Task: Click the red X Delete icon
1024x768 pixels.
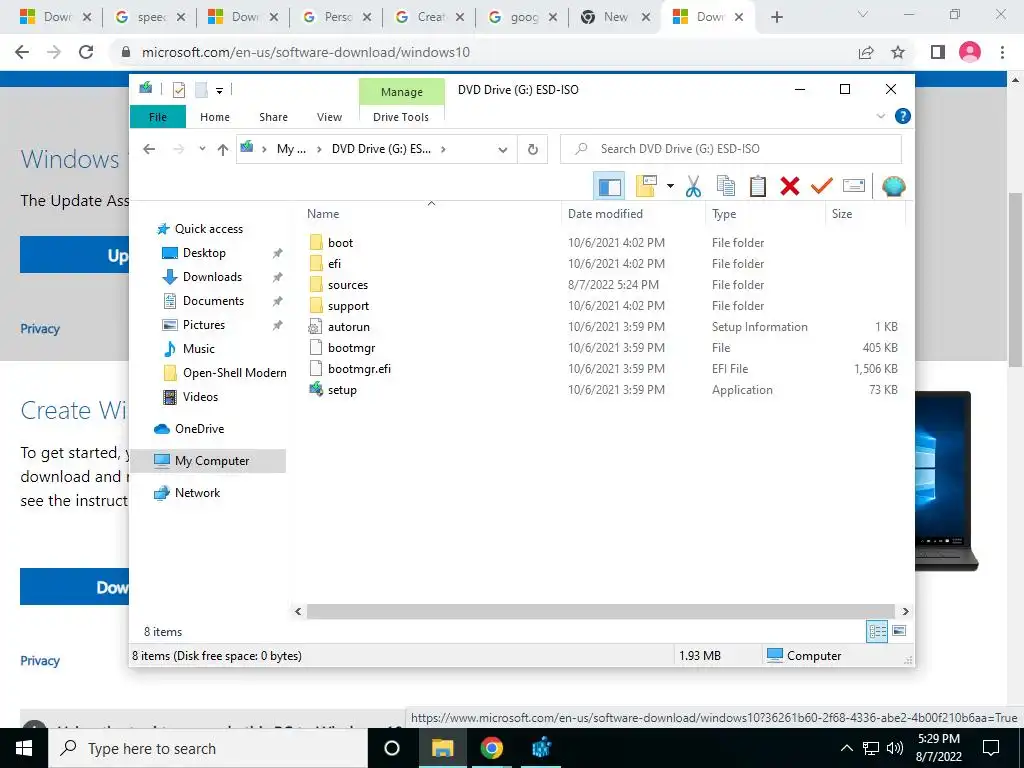Action: pyautogui.click(x=790, y=186)
